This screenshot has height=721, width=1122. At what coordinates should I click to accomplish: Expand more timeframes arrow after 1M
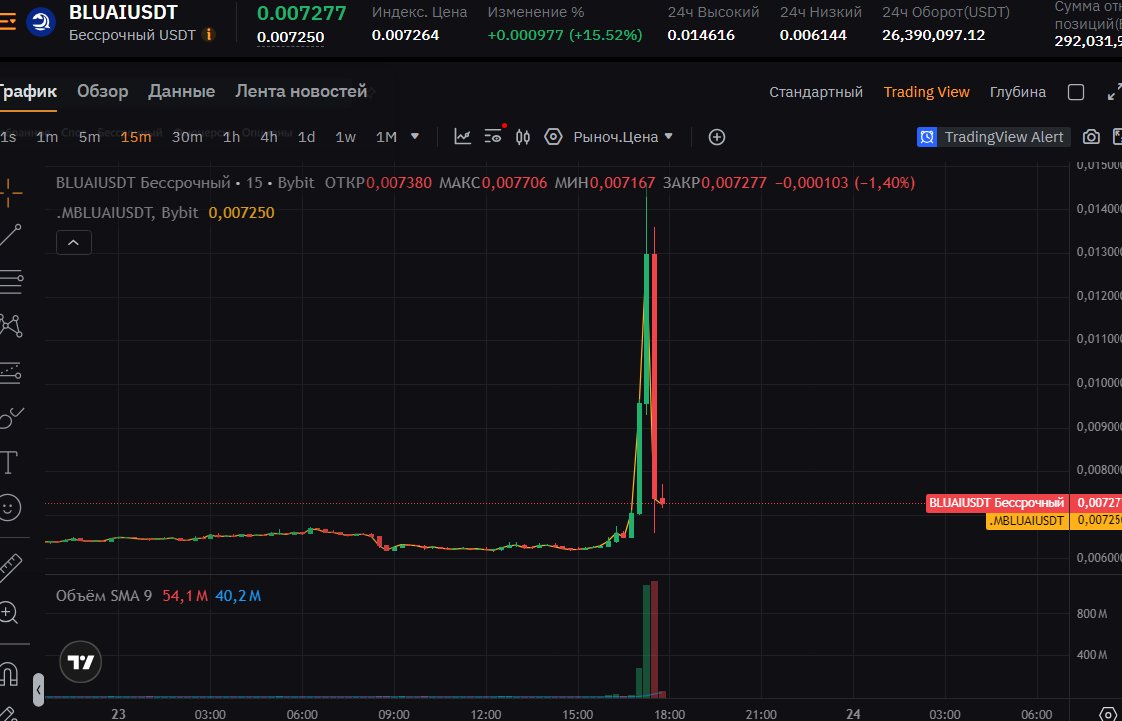414,136
